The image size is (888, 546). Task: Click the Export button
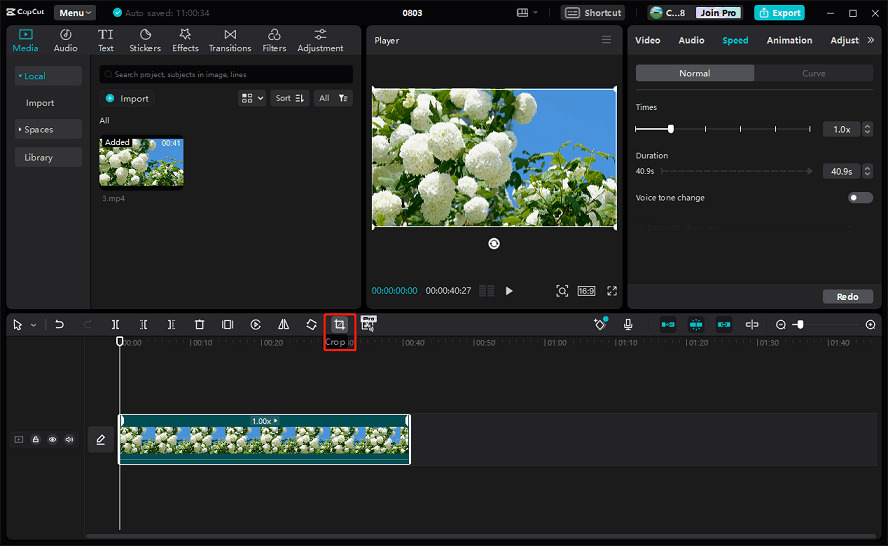[x=779, y=13]
